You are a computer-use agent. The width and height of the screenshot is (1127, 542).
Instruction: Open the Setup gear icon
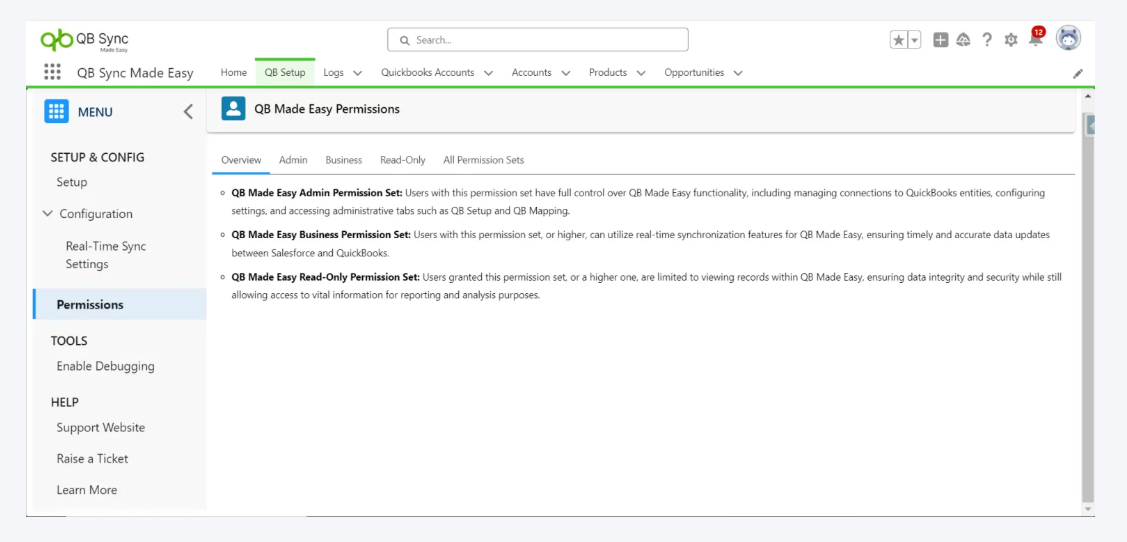(1011, 40)
